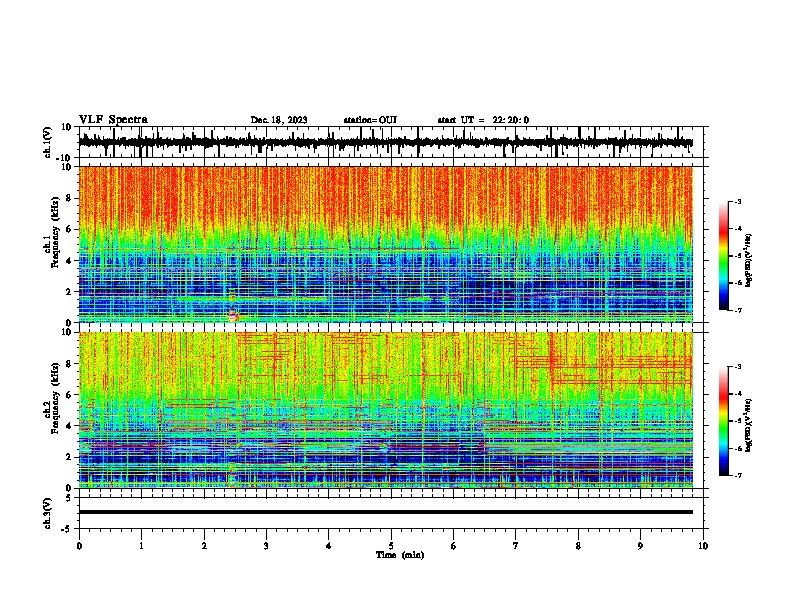Click the "10" kHz tick on the ch.2 frequency axis
Screen dimensions: 792x612
coord(67,332)
